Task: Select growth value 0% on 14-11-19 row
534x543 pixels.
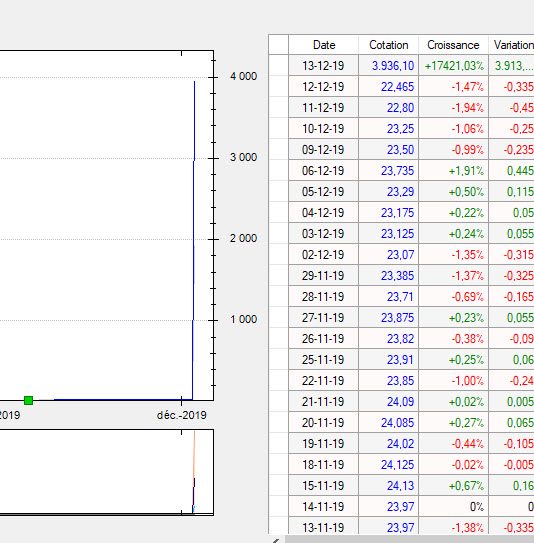Action: [x=453, y=507]
